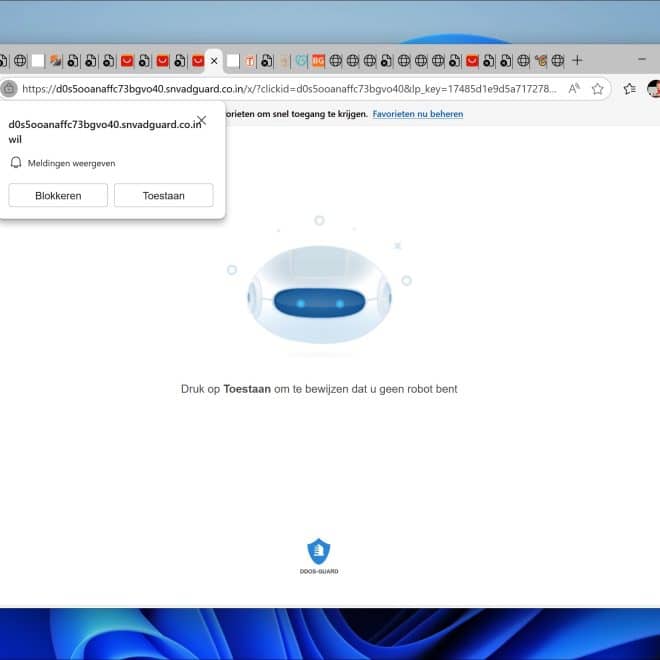Close the currently active browser tab

pos(213,61)
